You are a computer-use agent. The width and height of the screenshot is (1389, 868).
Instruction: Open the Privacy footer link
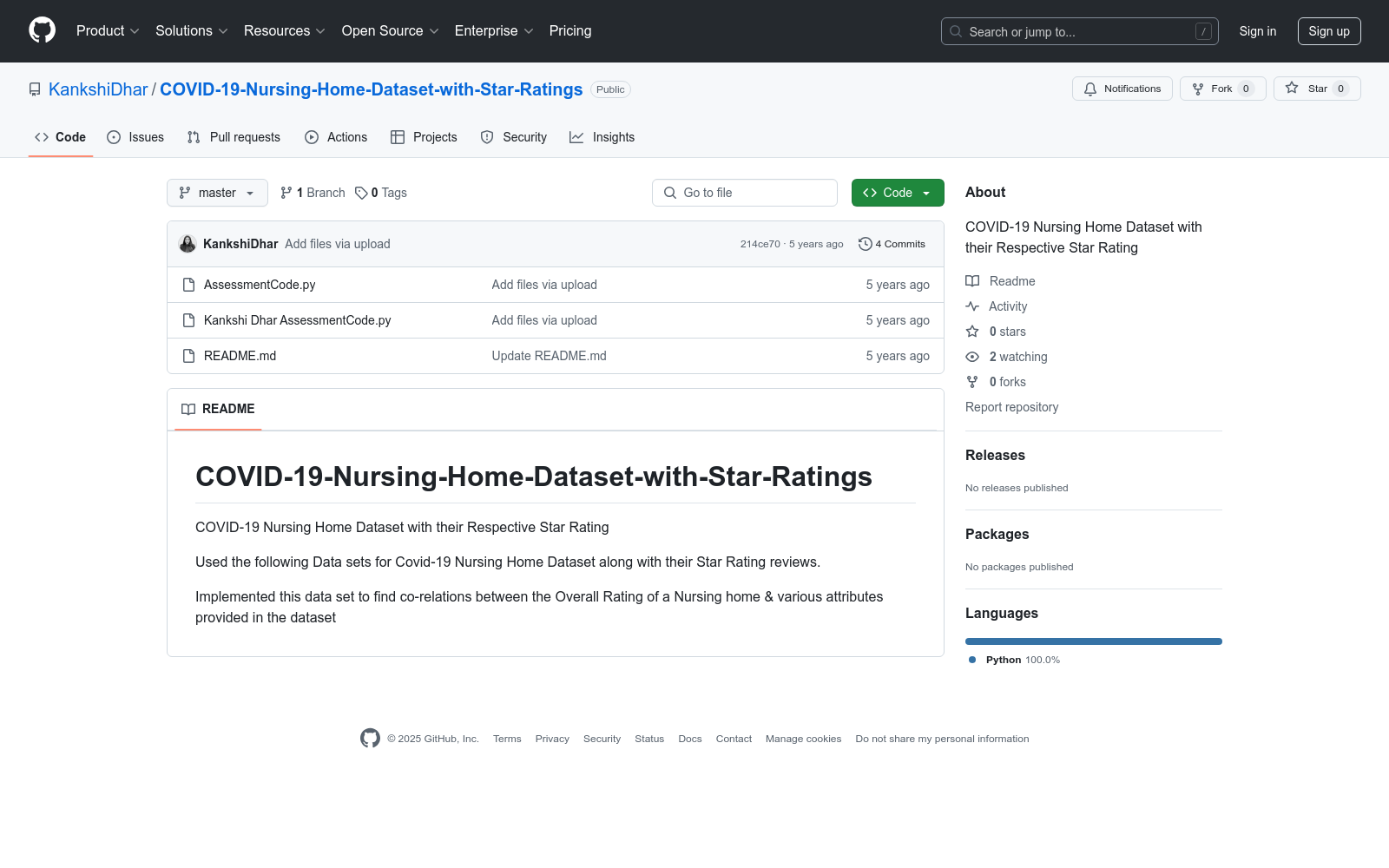pos(552,739)
